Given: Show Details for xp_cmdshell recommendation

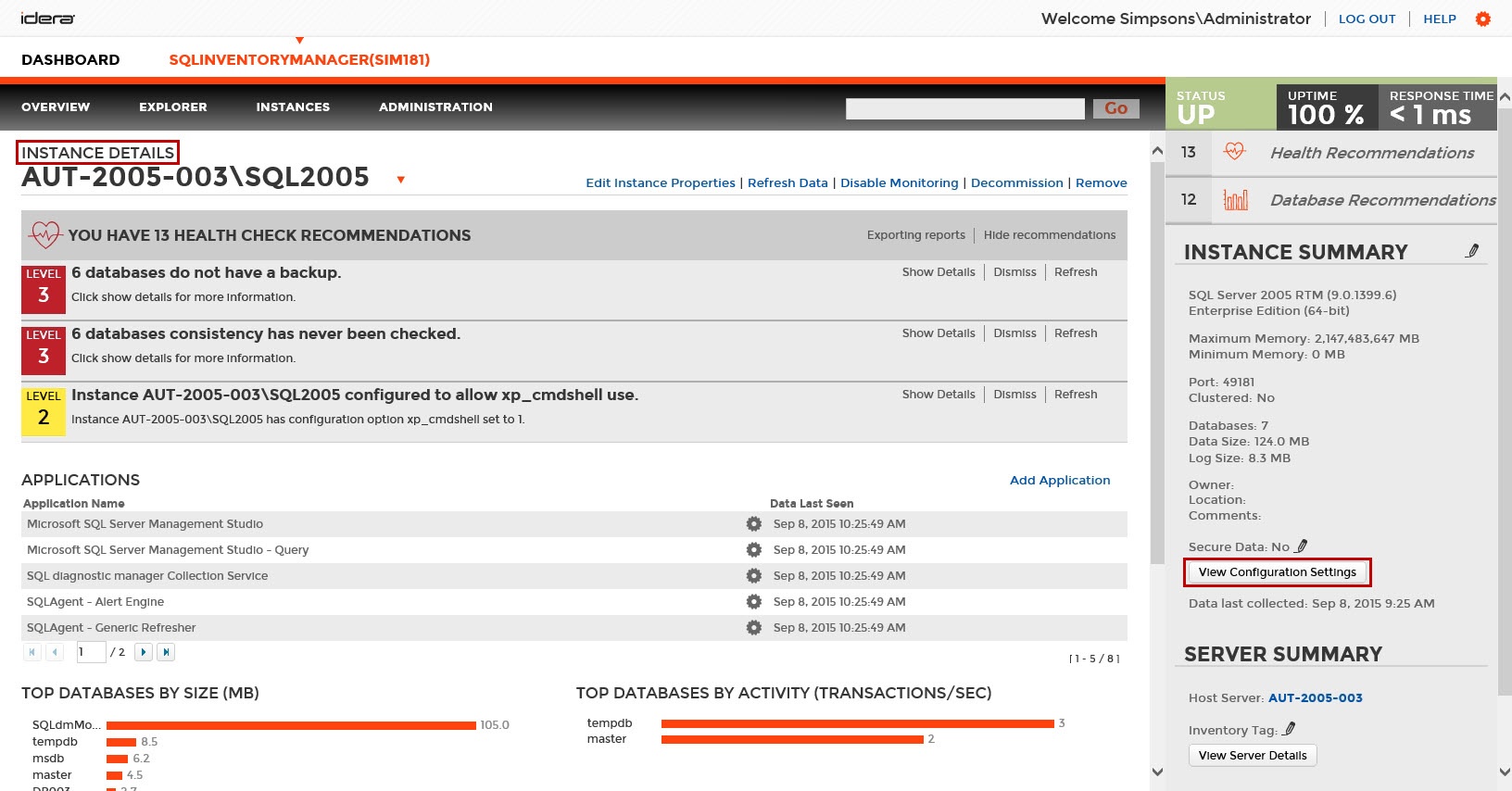Looking at the screenshot, I should (x=939, y=395).
